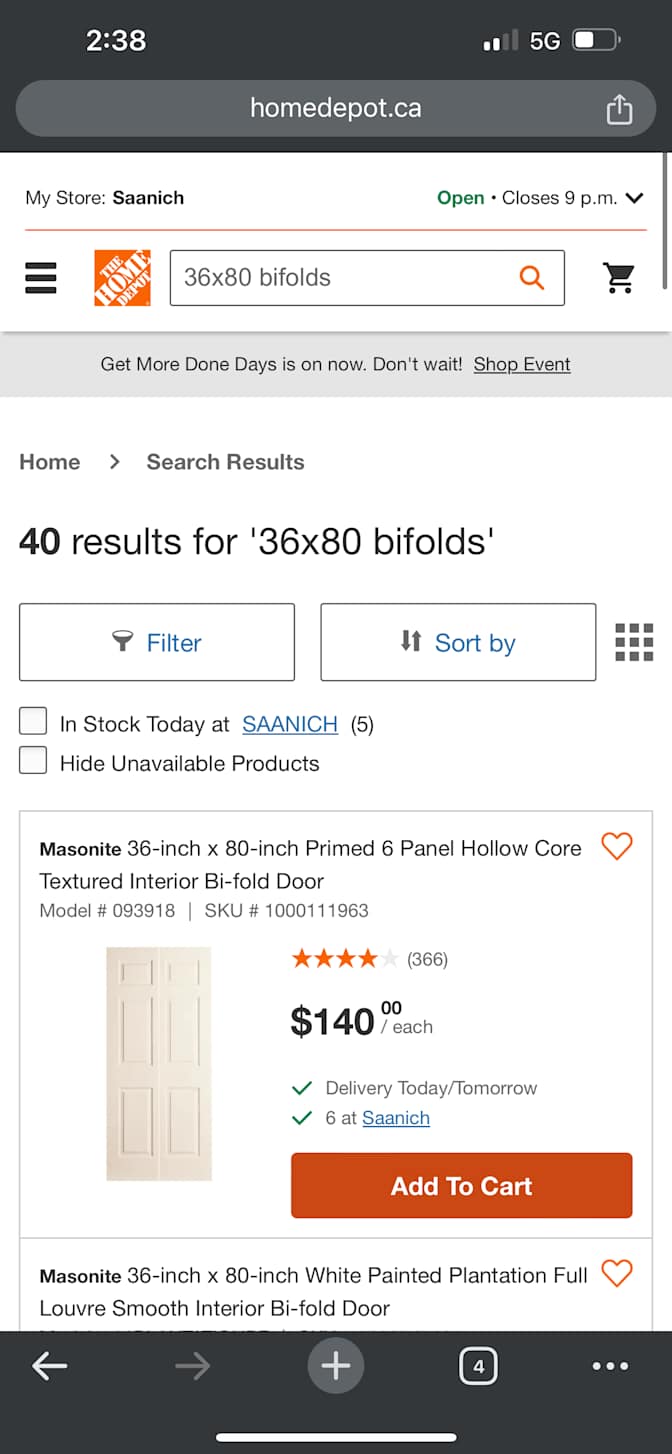Viewport: 672px width, 1454px height.
Task: Expand store hours dropdown chevron
Action: click(634, 198)
